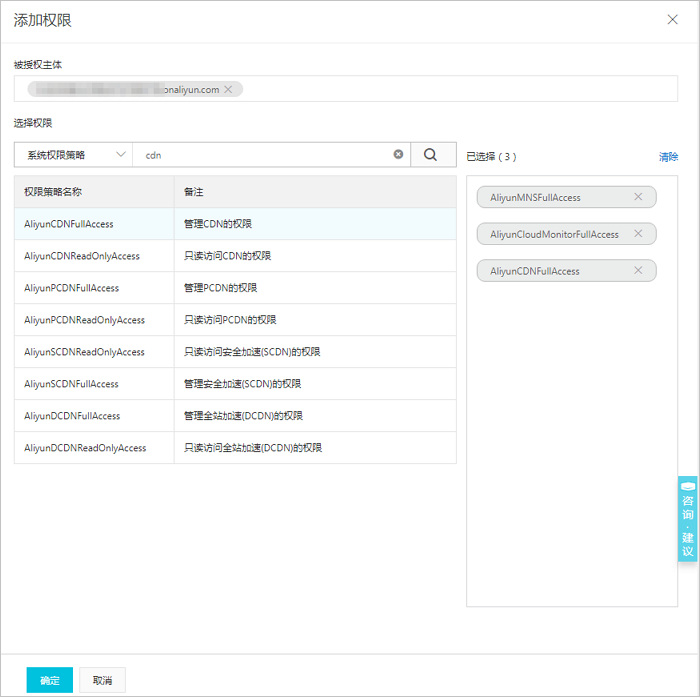This screenshot has height=697, width=700.
Task: Click the 管理安全加速(SCDN)的权限 cell
Action: 315,384
